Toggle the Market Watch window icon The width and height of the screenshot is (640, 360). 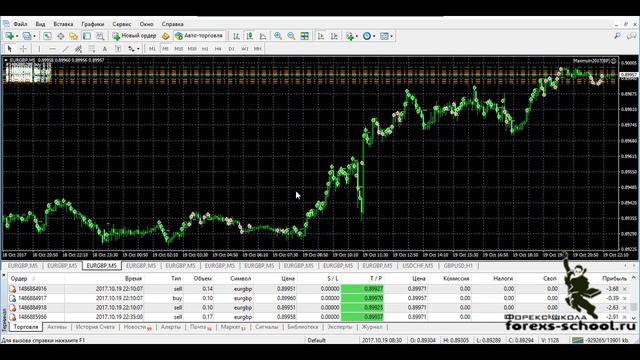(x=47, y=36)
